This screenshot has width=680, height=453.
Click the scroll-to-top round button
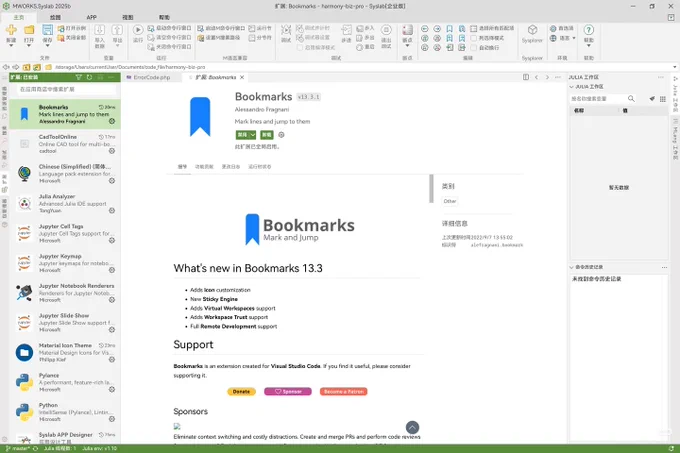pyautogui.click(x=412, y=427)
